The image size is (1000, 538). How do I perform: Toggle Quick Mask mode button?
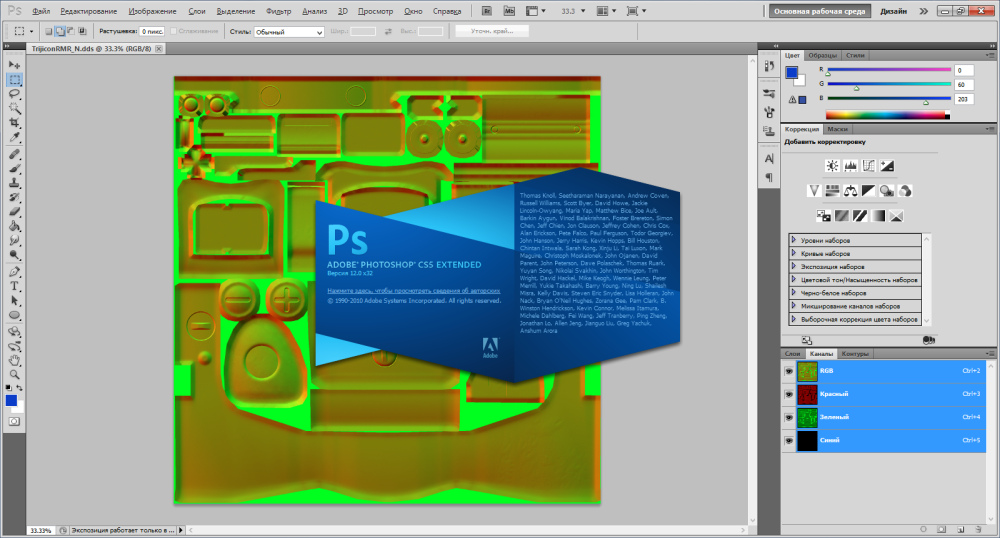tap(14, 421)
